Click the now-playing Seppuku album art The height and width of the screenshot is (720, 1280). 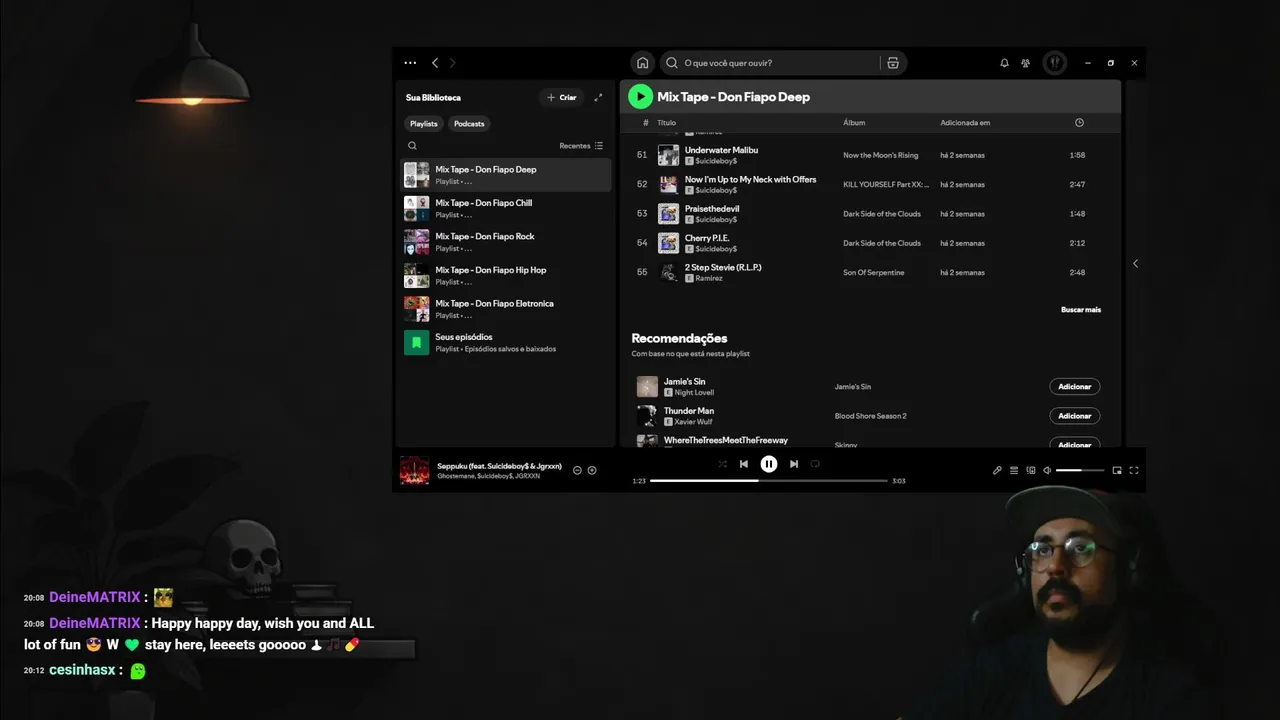click(x=414, y=470)
